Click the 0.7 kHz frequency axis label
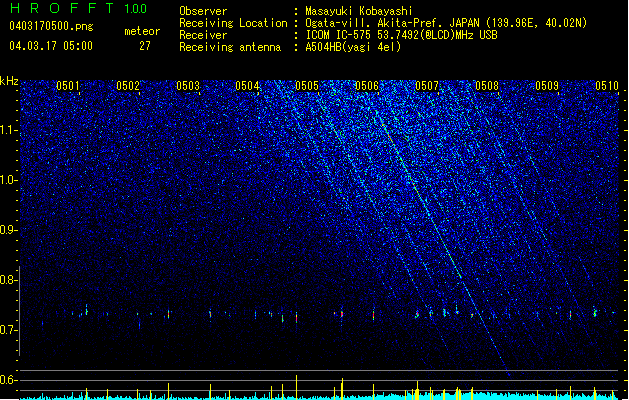 8,330
